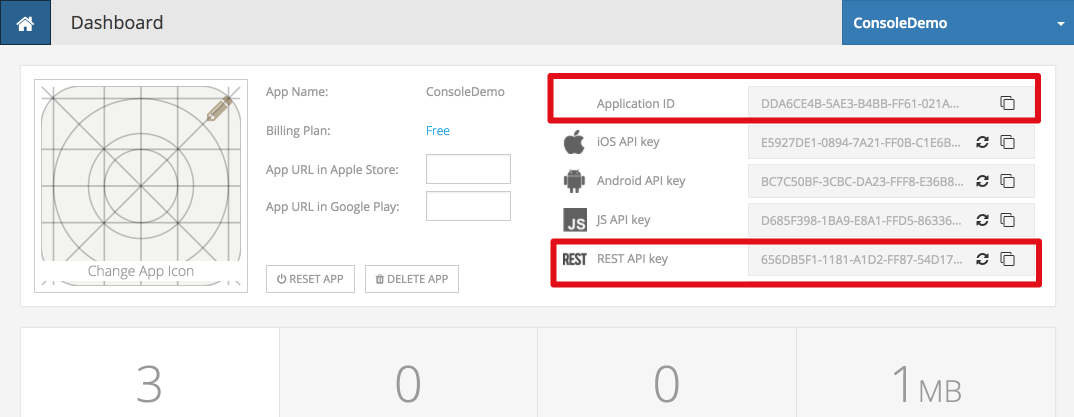Regenerate the REST API key
Viewport: 1074px width, 417px height.
[x=982, y=260]
